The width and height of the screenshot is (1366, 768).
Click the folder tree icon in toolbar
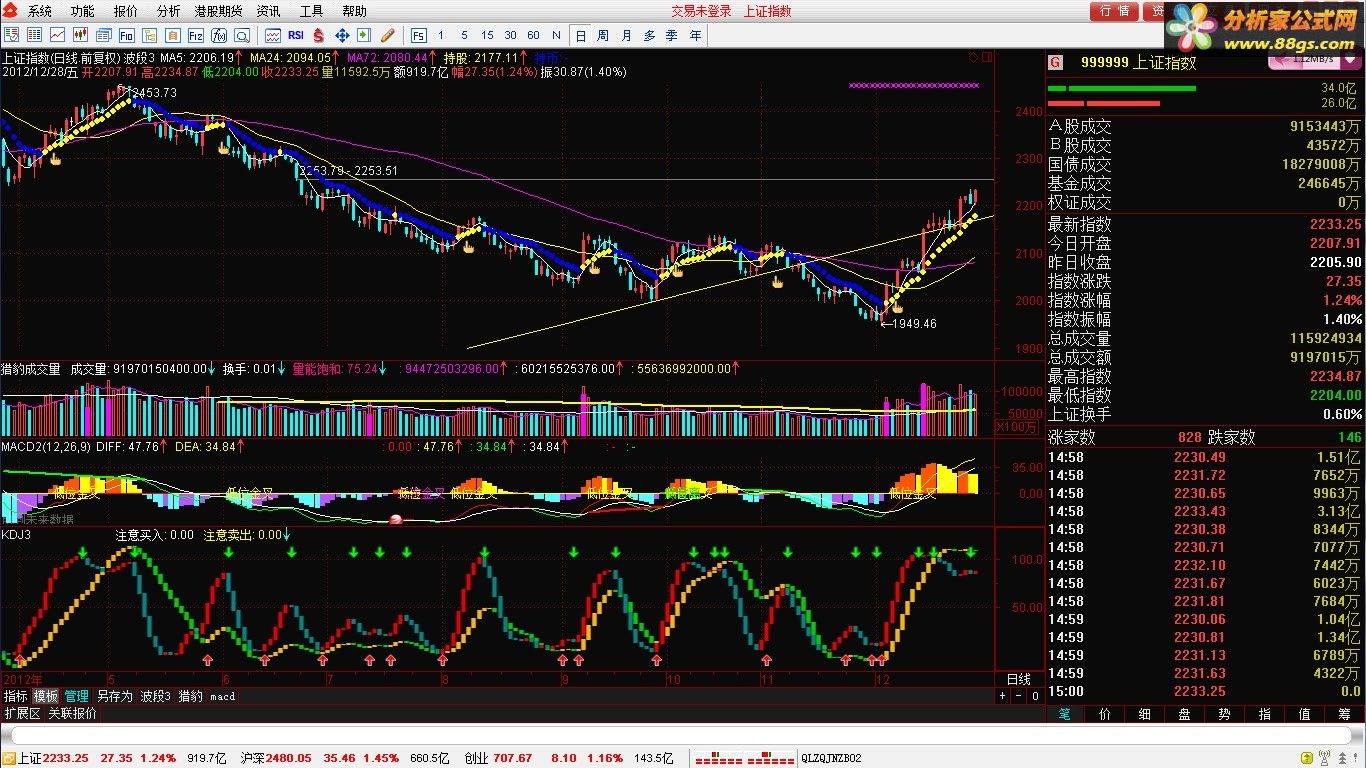(149, 35)
